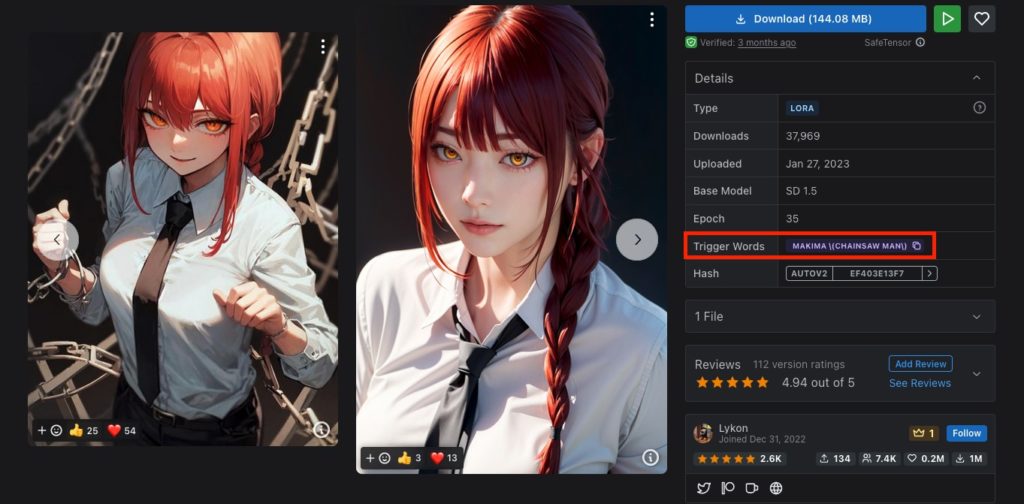The width and height of the screenshot is (1024, 504).
Task: Open the See Reviews link
Action: pyautogui.click(x=919, y=383)
